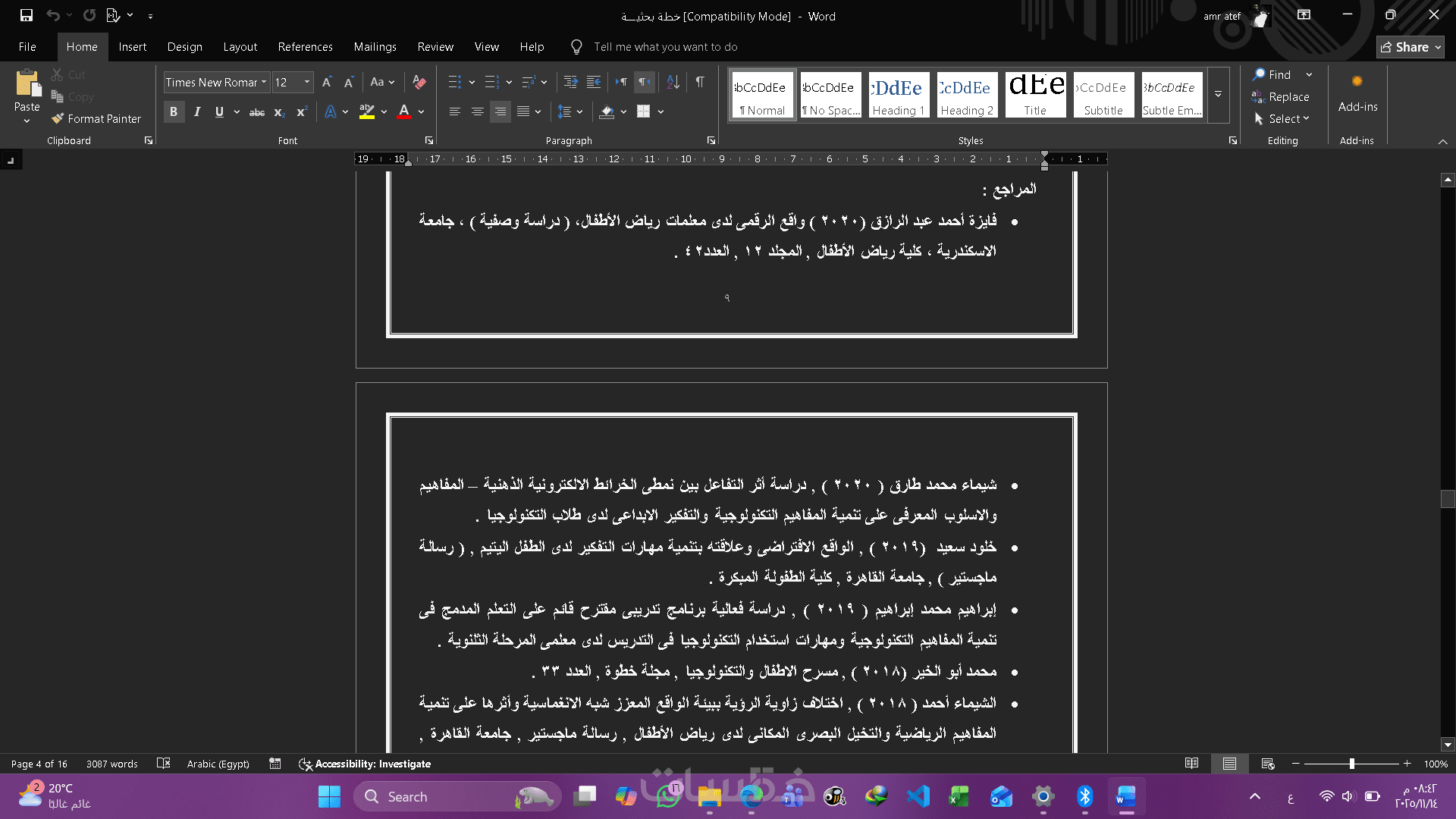Click the Save icon in title bar
Screen dimensions: 1456x819
pos(27,15)
